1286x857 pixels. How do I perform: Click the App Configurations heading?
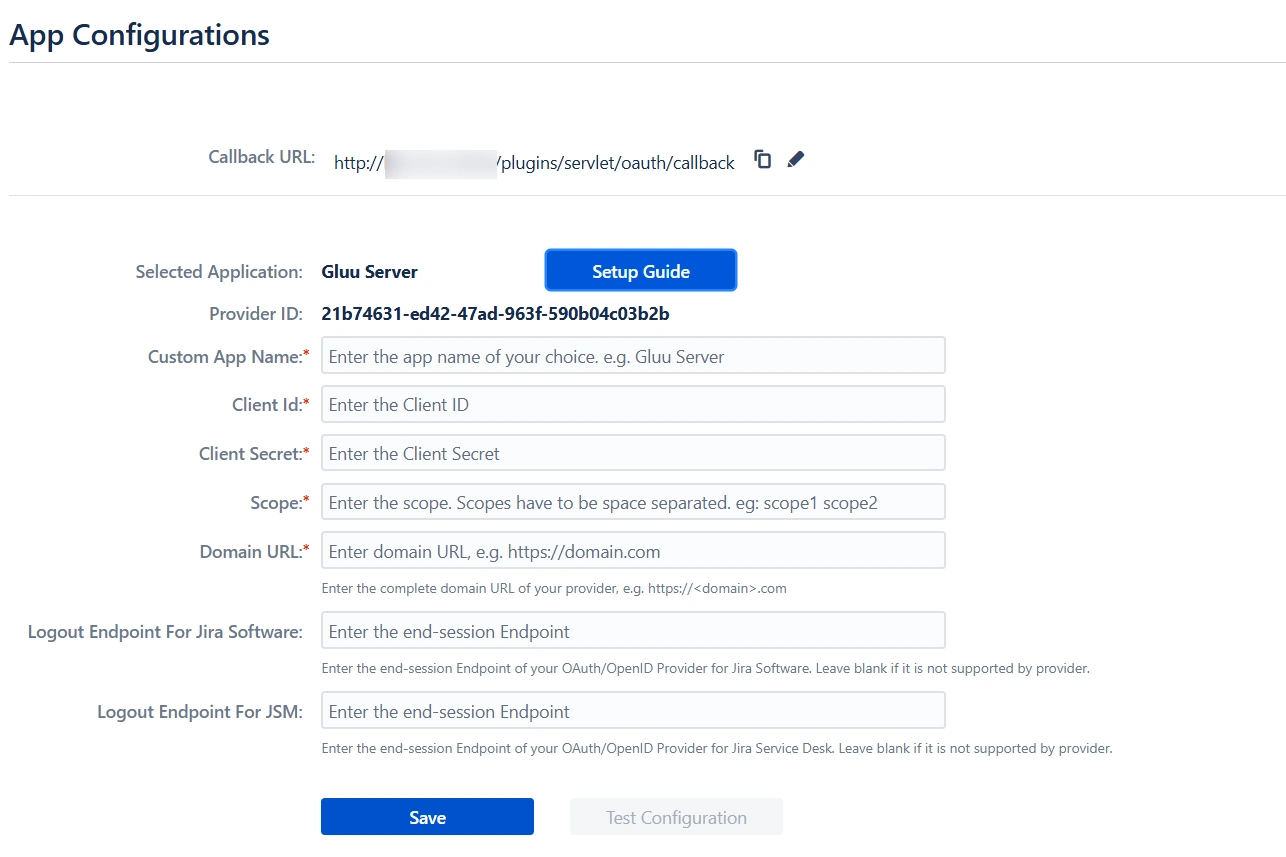[139, 34]
